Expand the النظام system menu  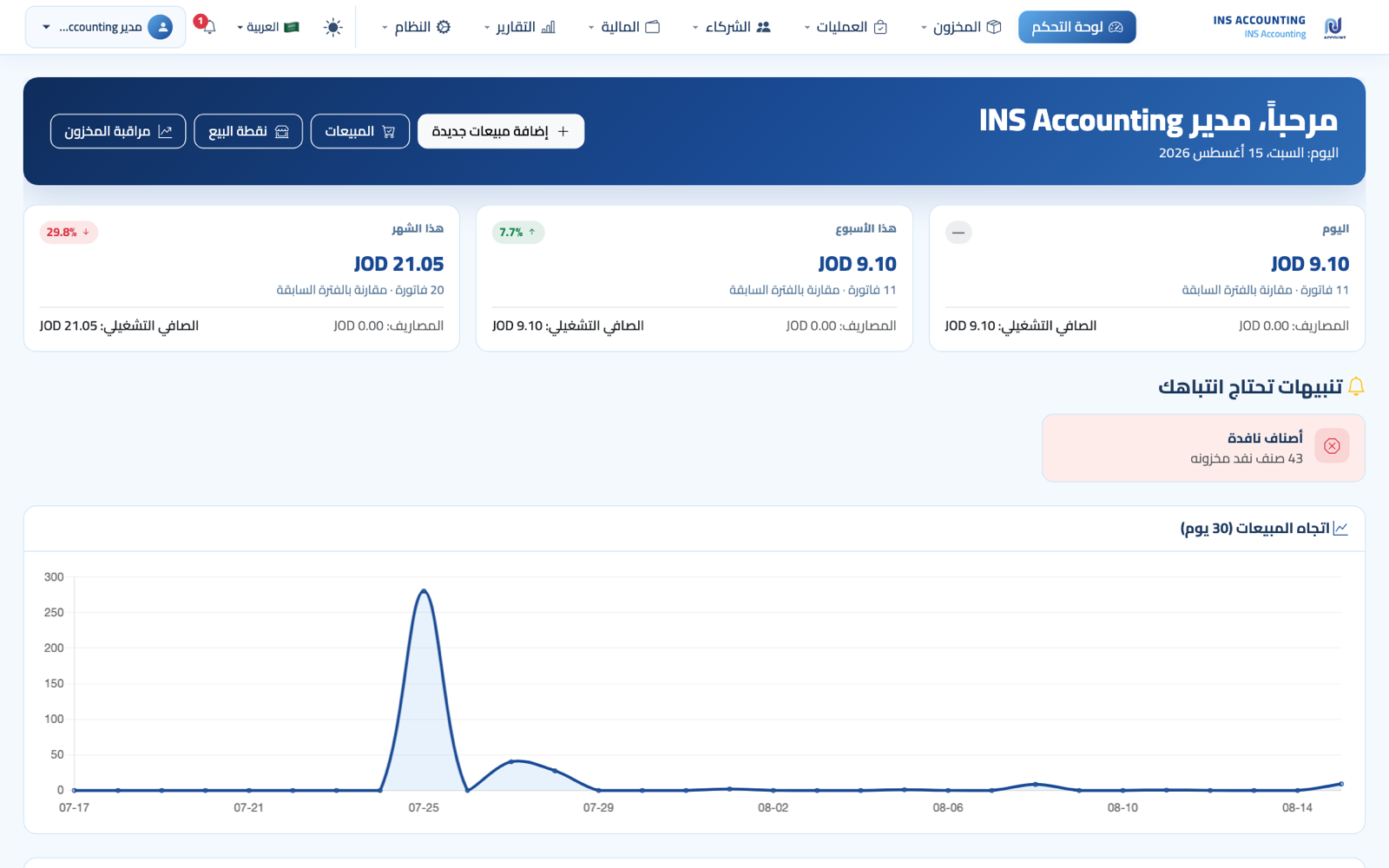tap(417, 27)
